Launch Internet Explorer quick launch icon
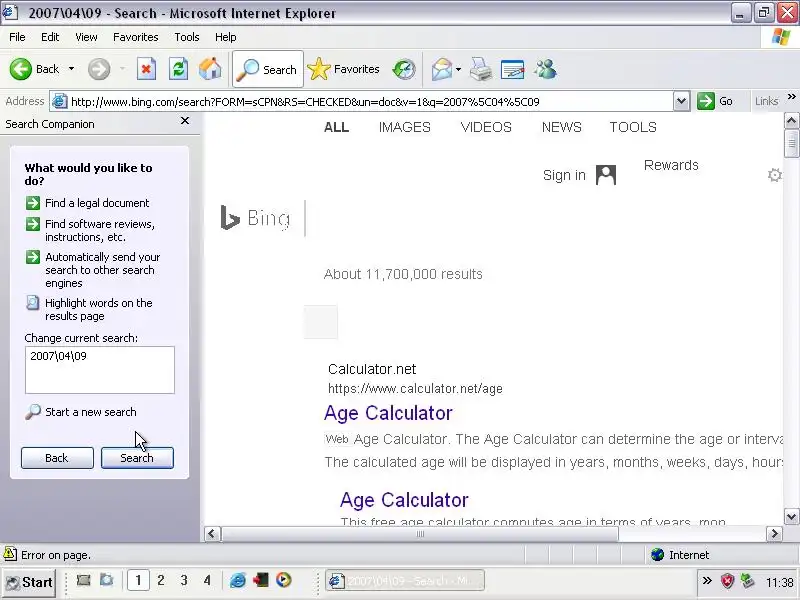Image resolution: width=800 pixels, height=600 pixels. coord(238,580)
